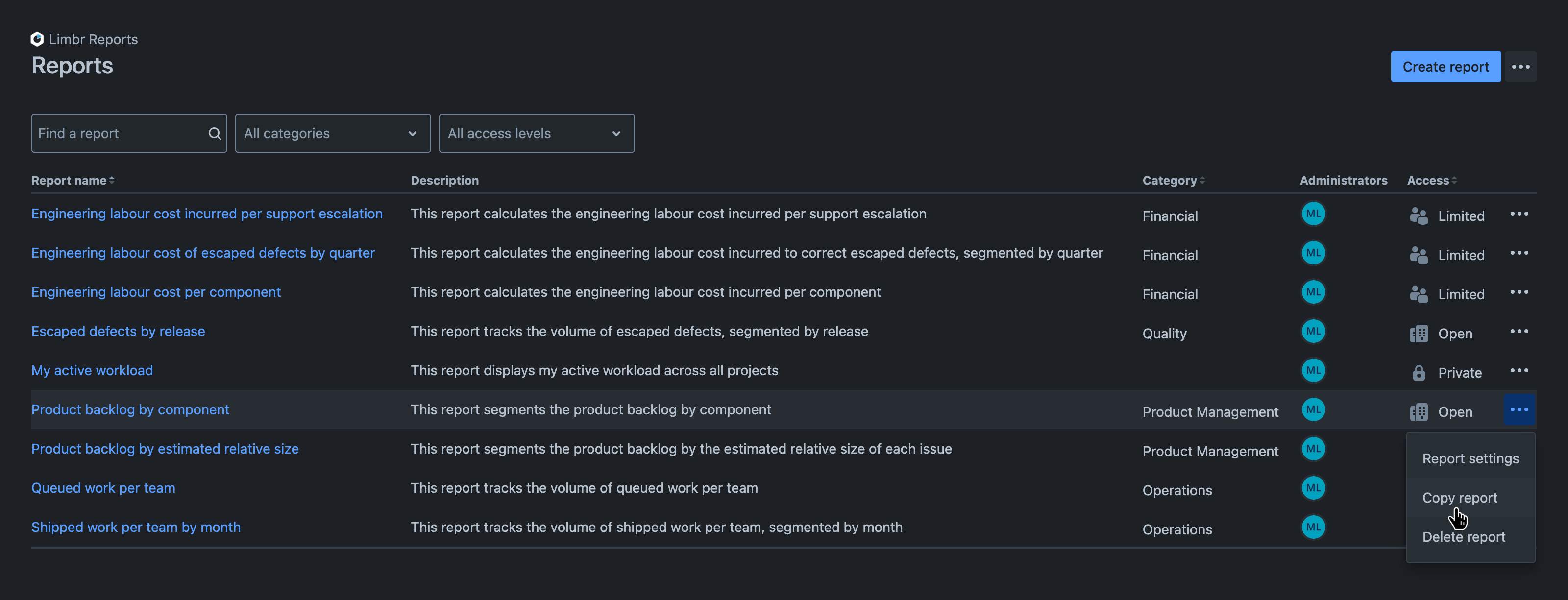Click the Limited access icon for Engineering labour cost per component
The image size is (1568, 600).
[x=1419, y=294]
